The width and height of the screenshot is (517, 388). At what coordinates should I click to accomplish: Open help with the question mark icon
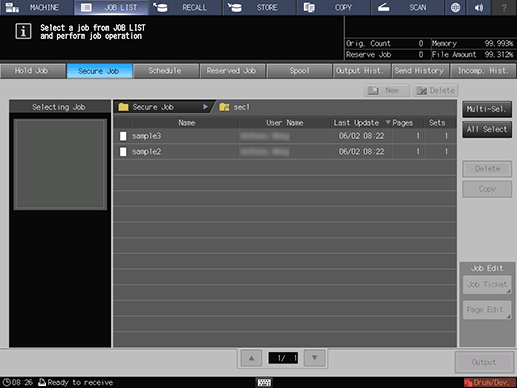(x=504, y=7)
